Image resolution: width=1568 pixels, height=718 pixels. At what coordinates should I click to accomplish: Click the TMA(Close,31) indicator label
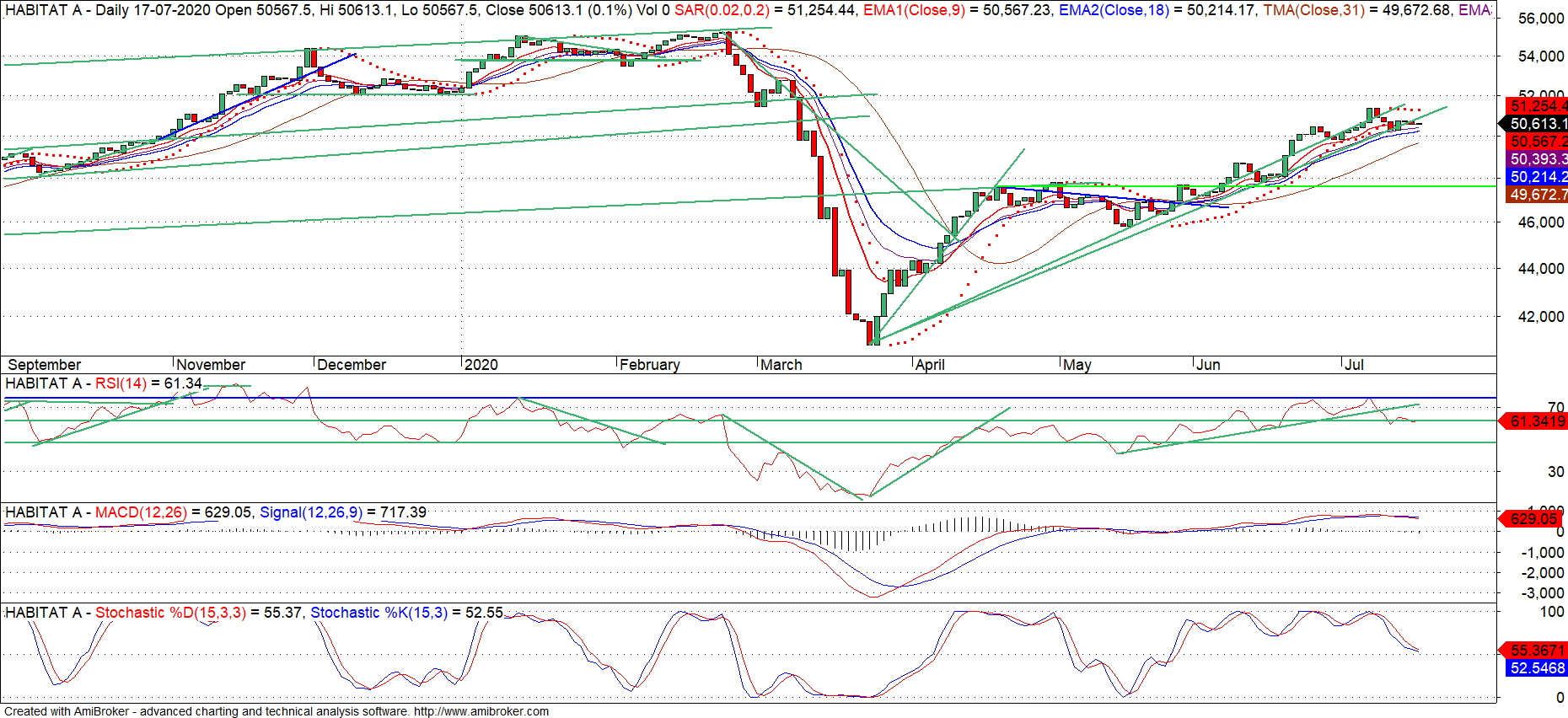pyautogui.click(x=1313, y=10)
